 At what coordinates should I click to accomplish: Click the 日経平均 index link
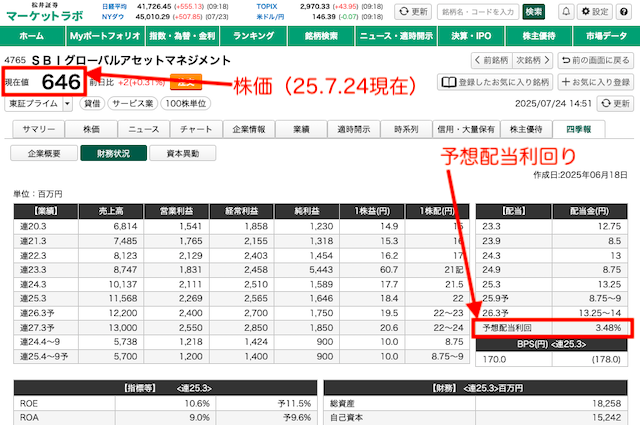[114, 7]
